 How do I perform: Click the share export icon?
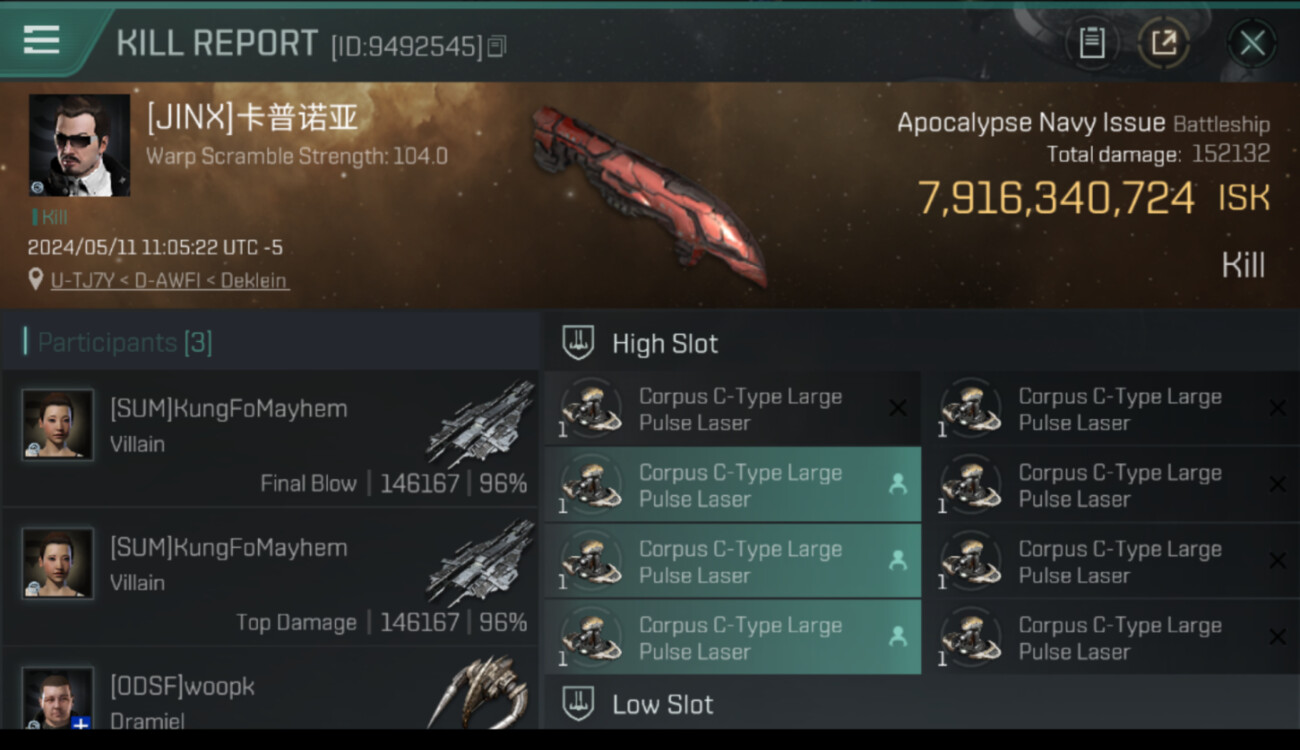point(1164,43)
